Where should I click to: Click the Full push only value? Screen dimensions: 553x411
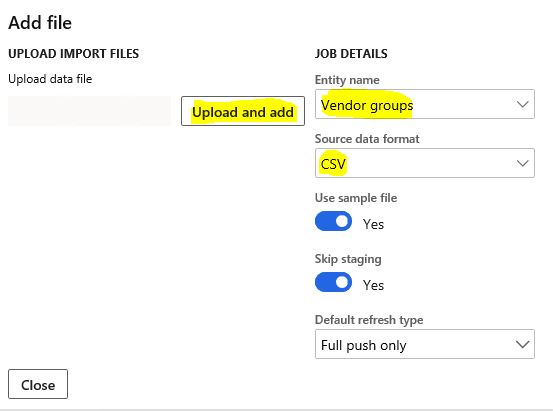pos(364,345)
